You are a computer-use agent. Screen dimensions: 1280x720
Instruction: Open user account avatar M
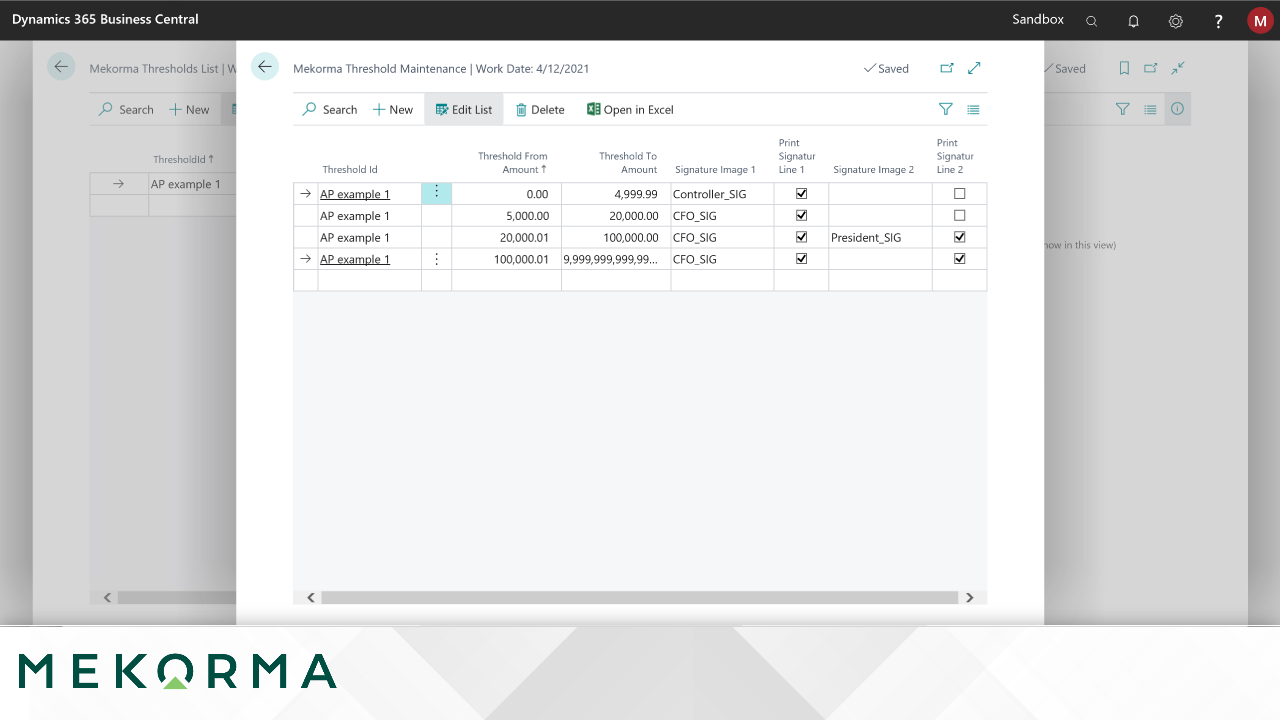[x=1260, y=20]
